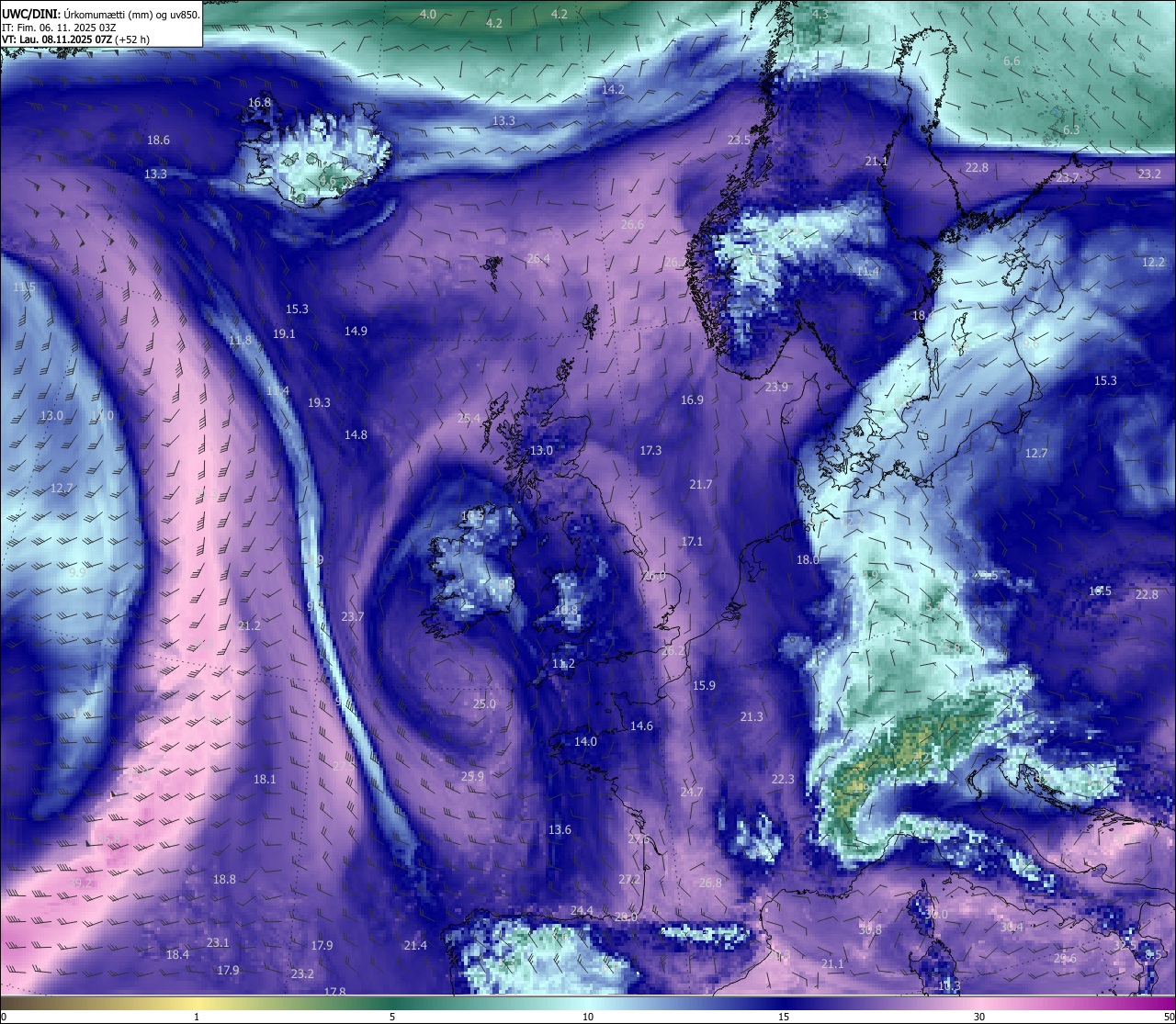Click the 21.4 value label

tap(415, 946)
